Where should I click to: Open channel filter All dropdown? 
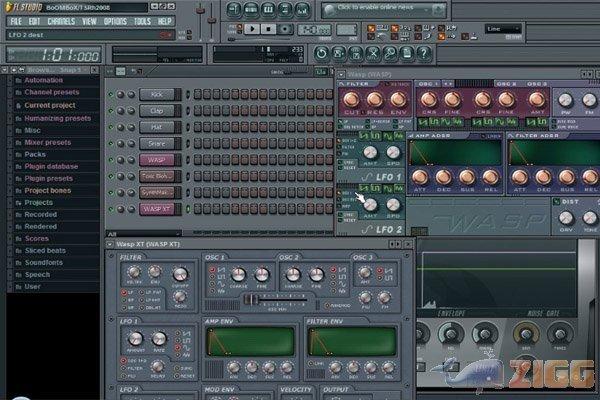(x=143, y=234)
